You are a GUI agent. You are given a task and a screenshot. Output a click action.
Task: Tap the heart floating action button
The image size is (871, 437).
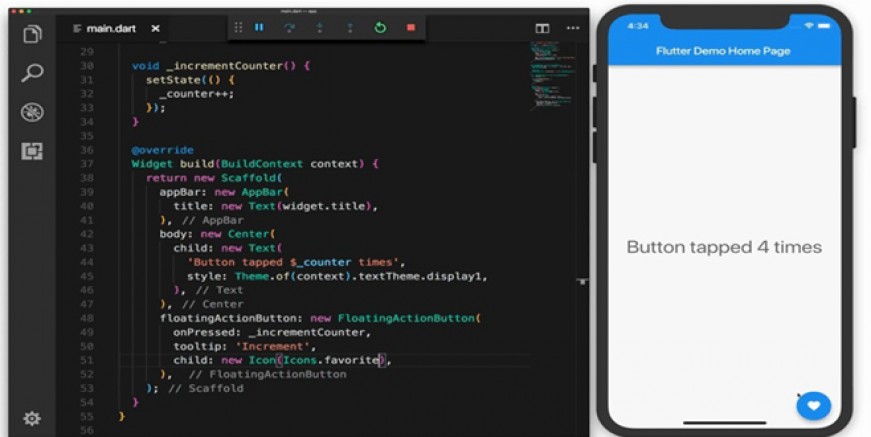pos(813,406)
